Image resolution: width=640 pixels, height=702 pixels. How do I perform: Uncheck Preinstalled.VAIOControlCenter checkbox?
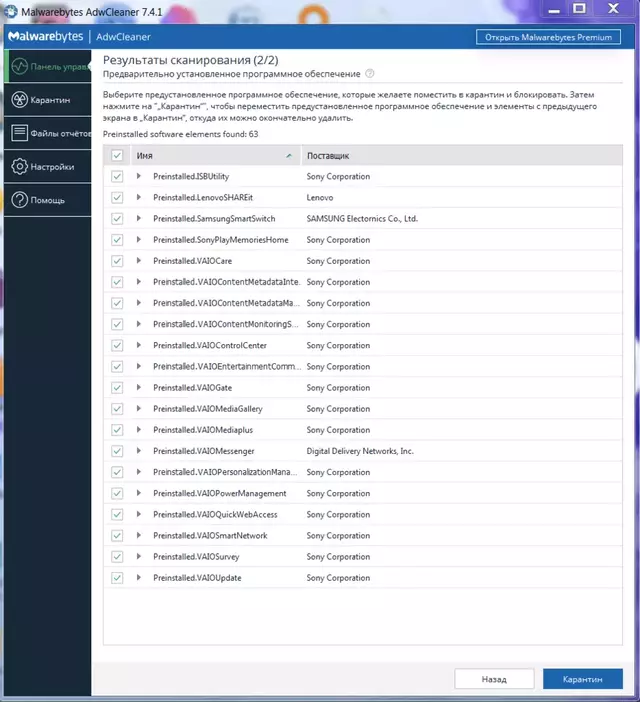[x=117, y=345]
